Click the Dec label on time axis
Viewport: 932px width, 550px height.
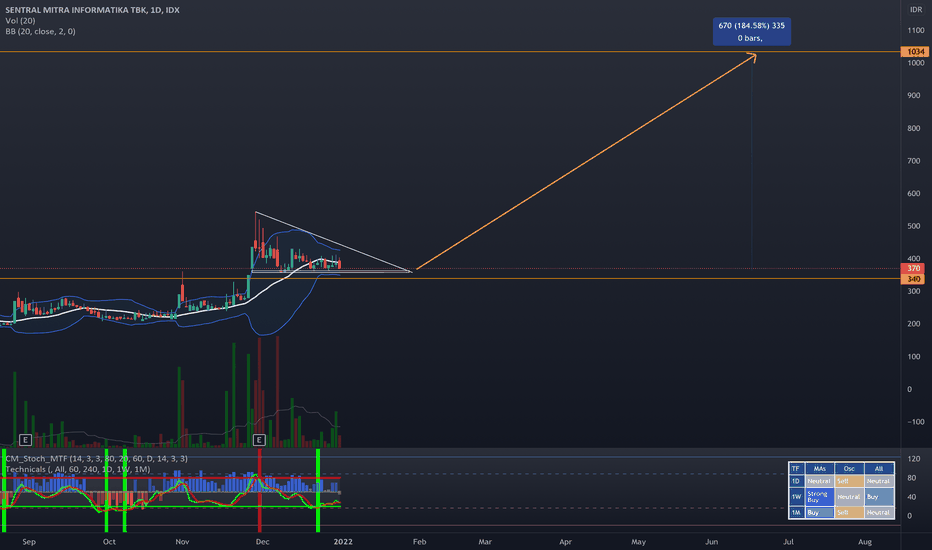tap(262, 542)
